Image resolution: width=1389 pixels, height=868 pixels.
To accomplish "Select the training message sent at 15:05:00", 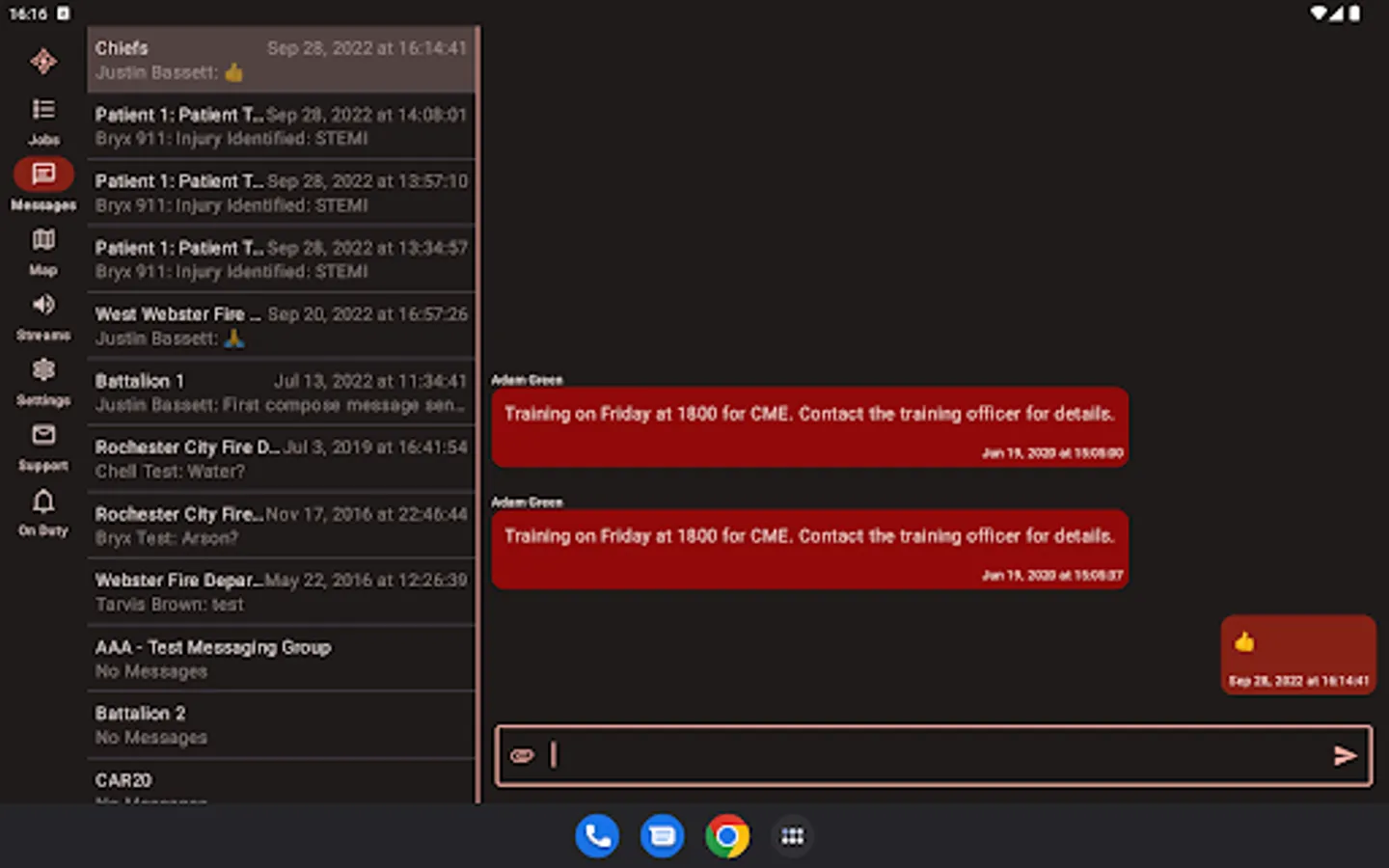I will coord(810,427).
